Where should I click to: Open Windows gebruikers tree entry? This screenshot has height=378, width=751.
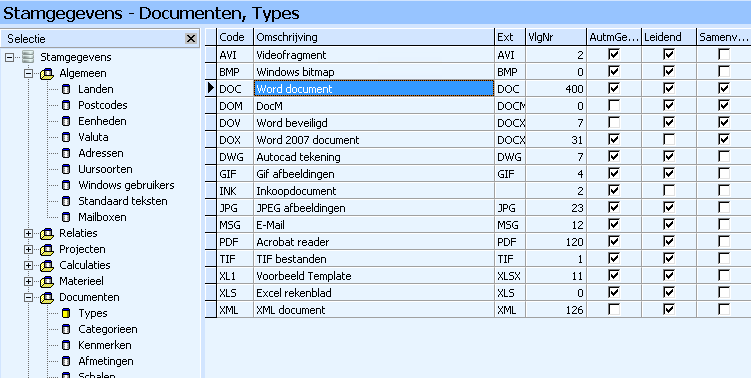pos(126,185)
